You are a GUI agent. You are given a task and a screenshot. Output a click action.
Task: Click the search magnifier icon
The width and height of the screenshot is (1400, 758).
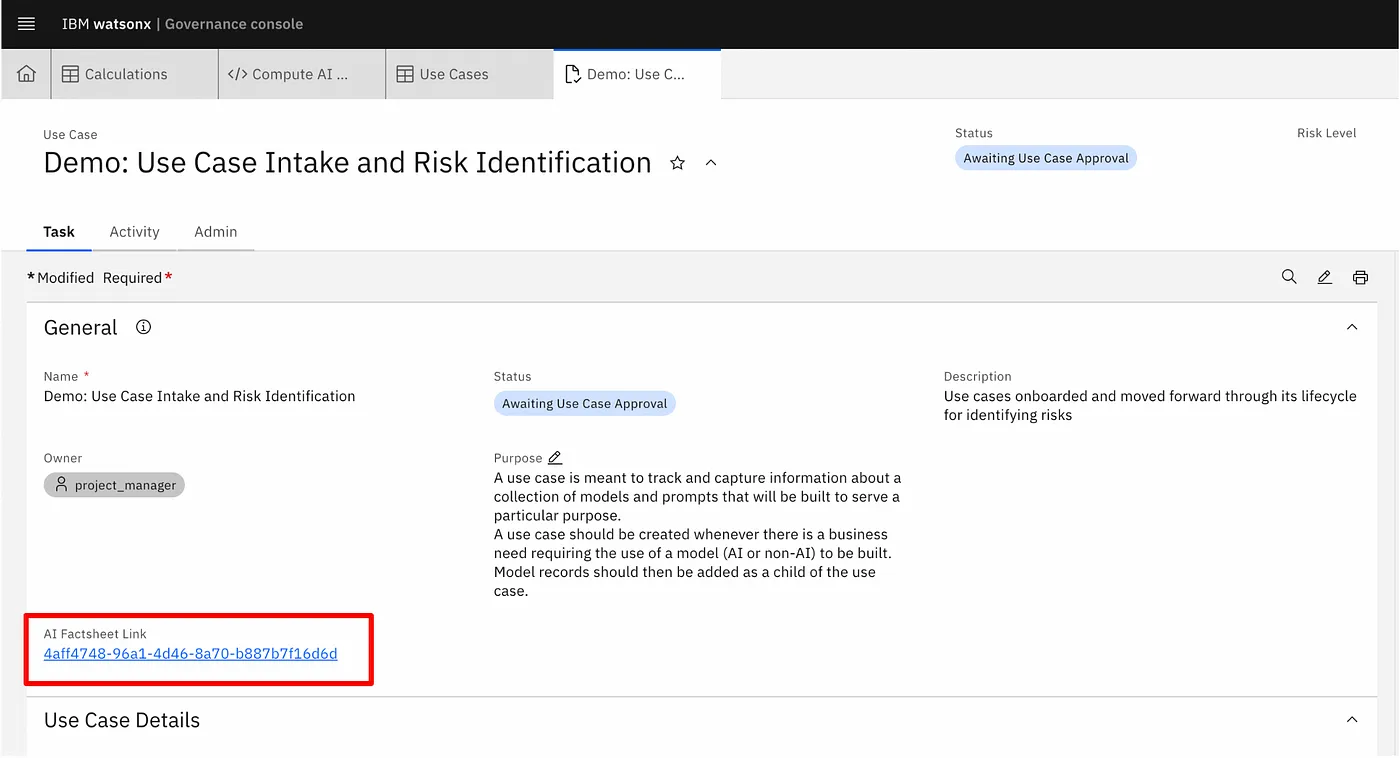[1289, 277]
